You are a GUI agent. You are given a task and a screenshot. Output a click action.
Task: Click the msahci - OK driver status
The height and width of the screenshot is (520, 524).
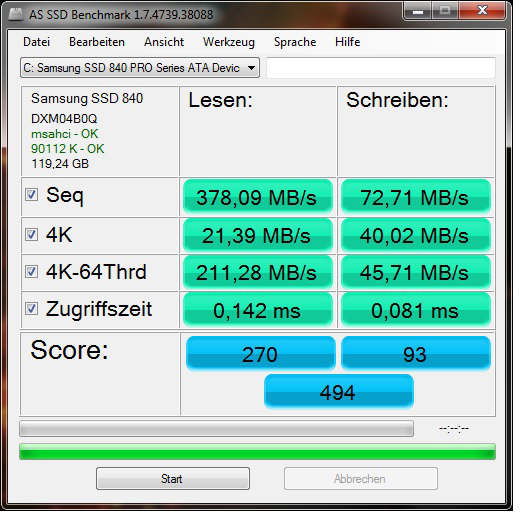[x=64, y=134]
